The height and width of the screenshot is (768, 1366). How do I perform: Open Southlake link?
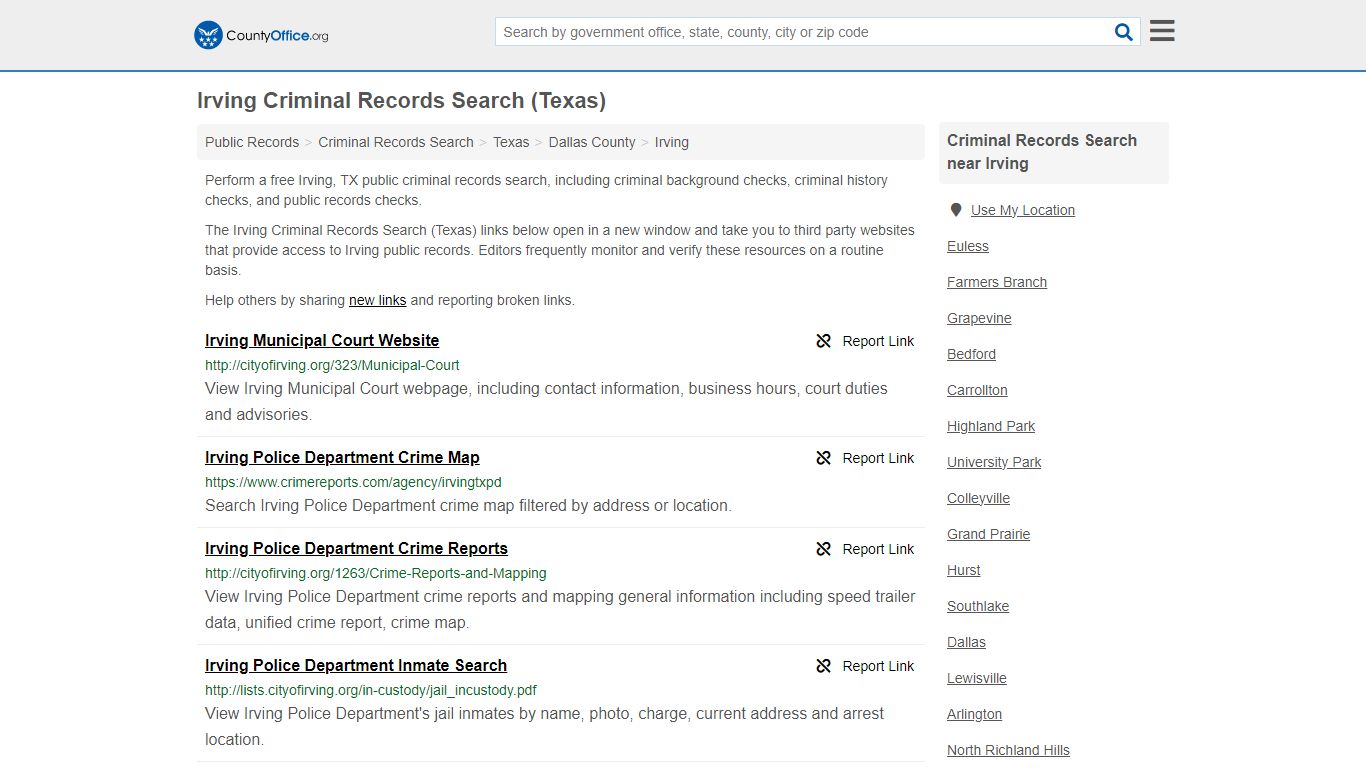click(x=978, y=606)
